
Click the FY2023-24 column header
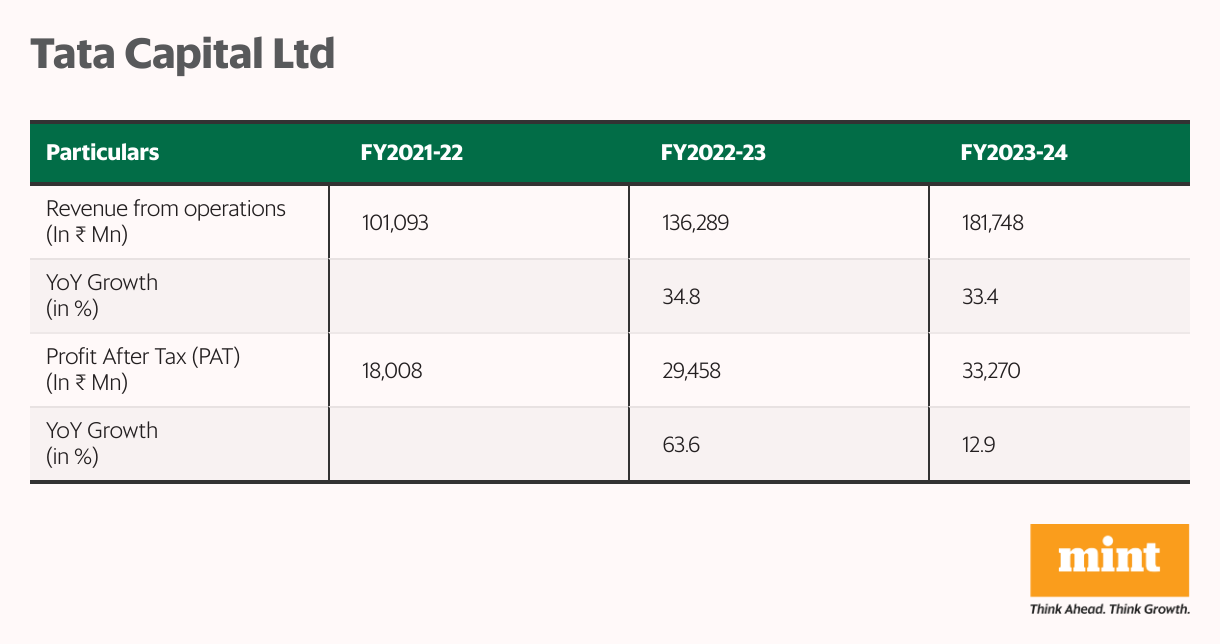(1013, 153)
